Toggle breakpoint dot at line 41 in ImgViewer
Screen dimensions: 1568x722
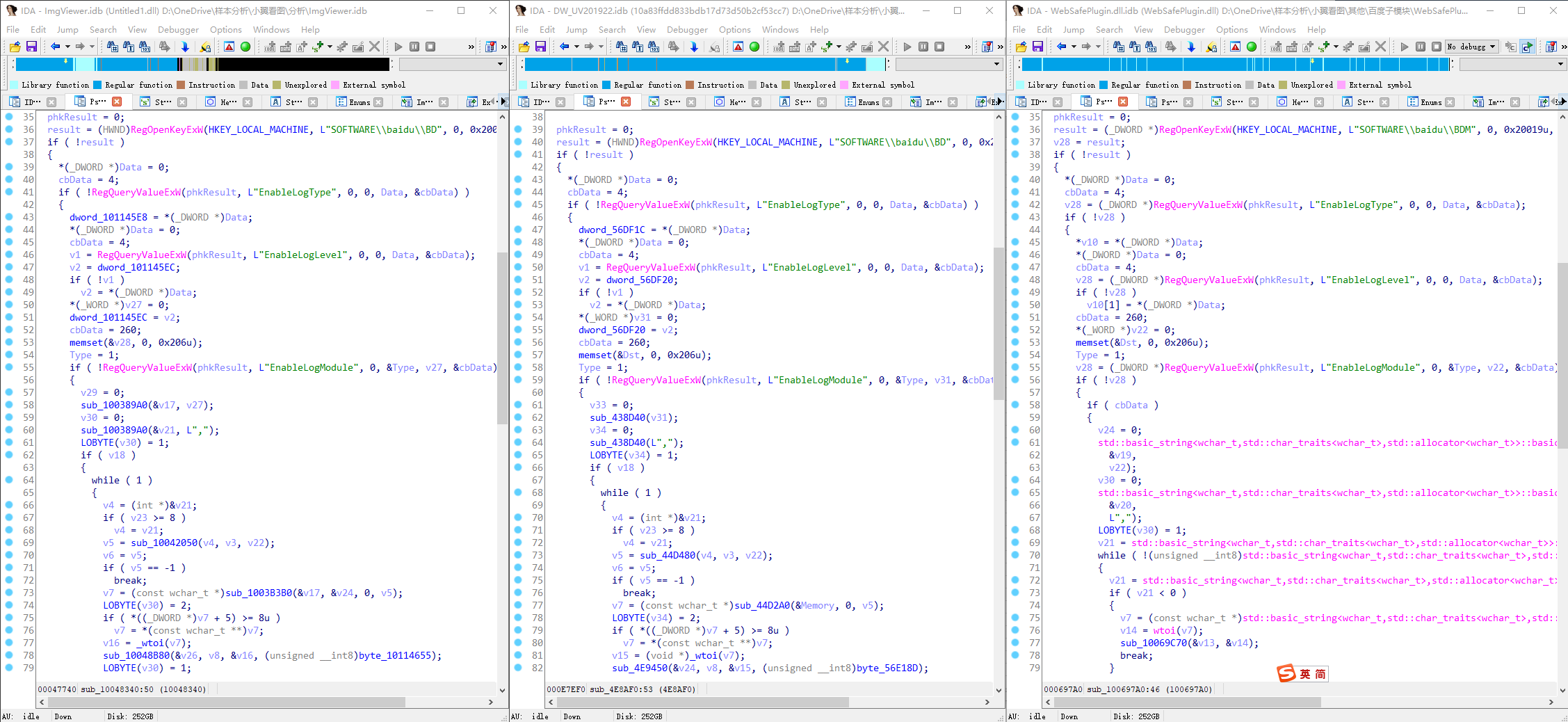(x=9, y=192)
